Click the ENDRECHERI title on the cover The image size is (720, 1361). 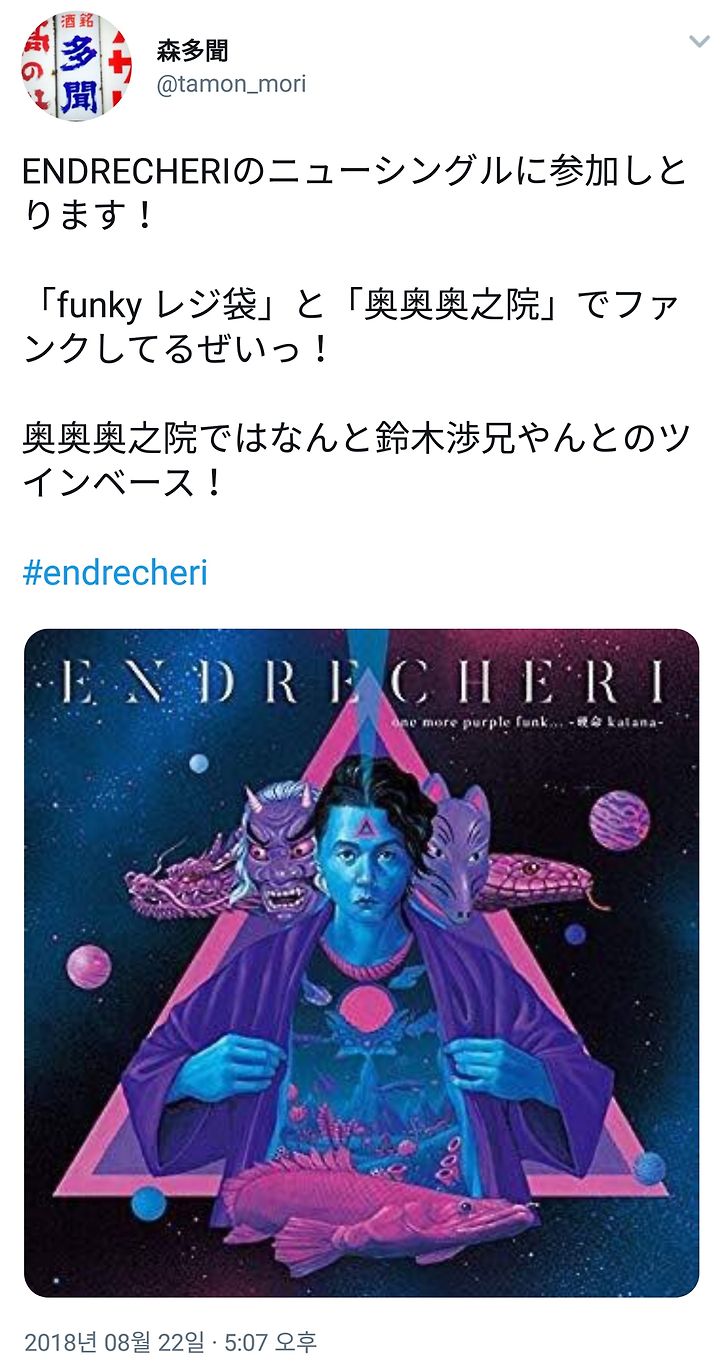pyautogui.click(x=361, y=683)
